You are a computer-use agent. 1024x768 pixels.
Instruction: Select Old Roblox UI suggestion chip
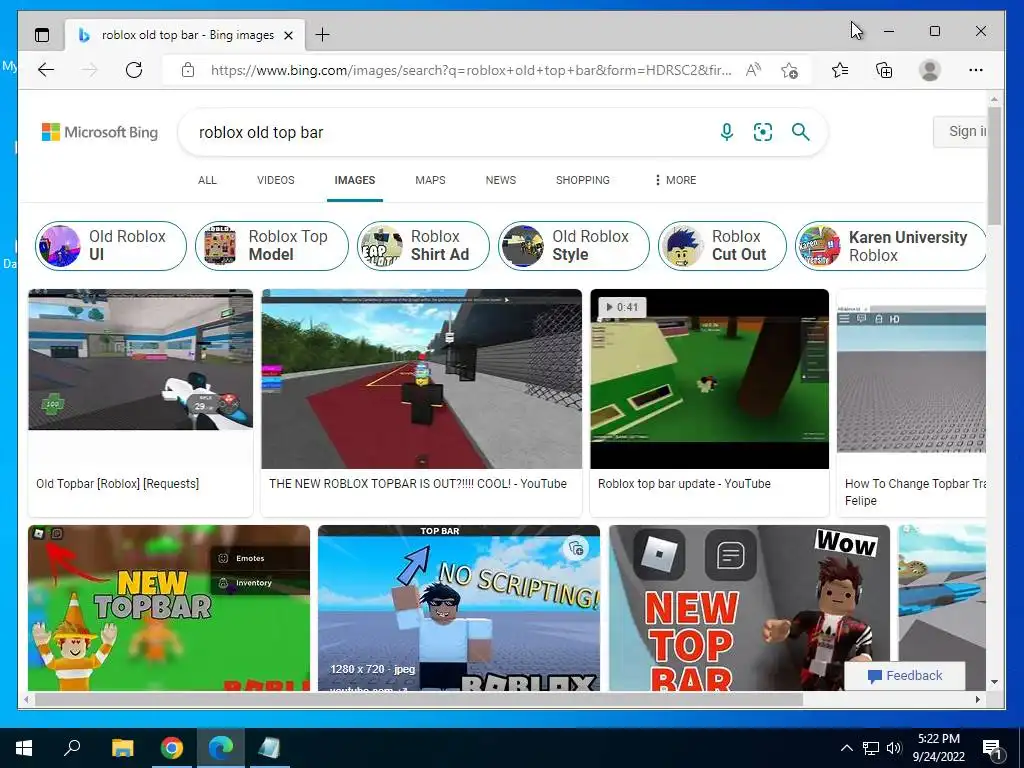(111, 246)
